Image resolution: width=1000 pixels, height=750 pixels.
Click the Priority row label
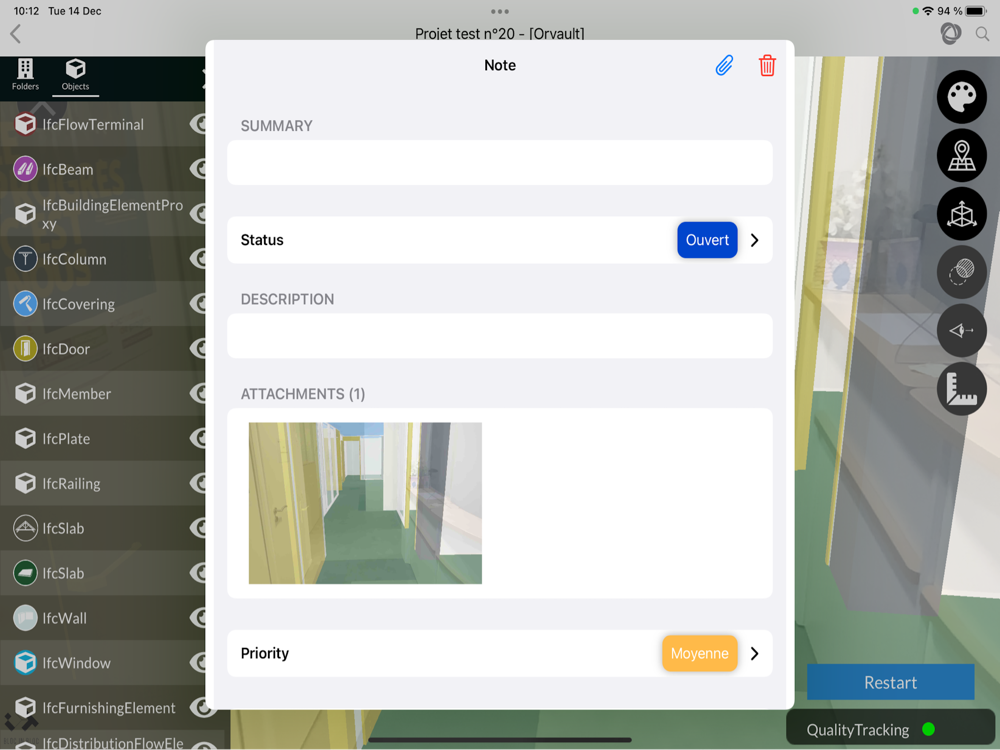pos(265,654)
